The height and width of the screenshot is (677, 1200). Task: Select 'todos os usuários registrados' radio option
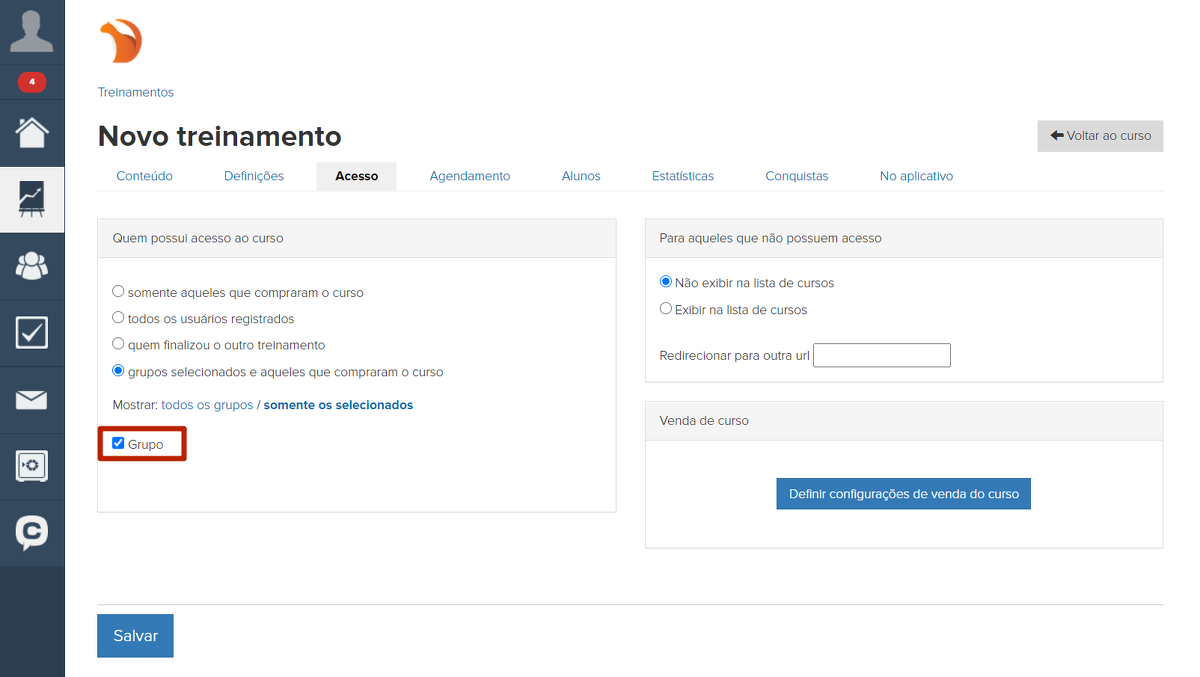(x=118, y=318)
